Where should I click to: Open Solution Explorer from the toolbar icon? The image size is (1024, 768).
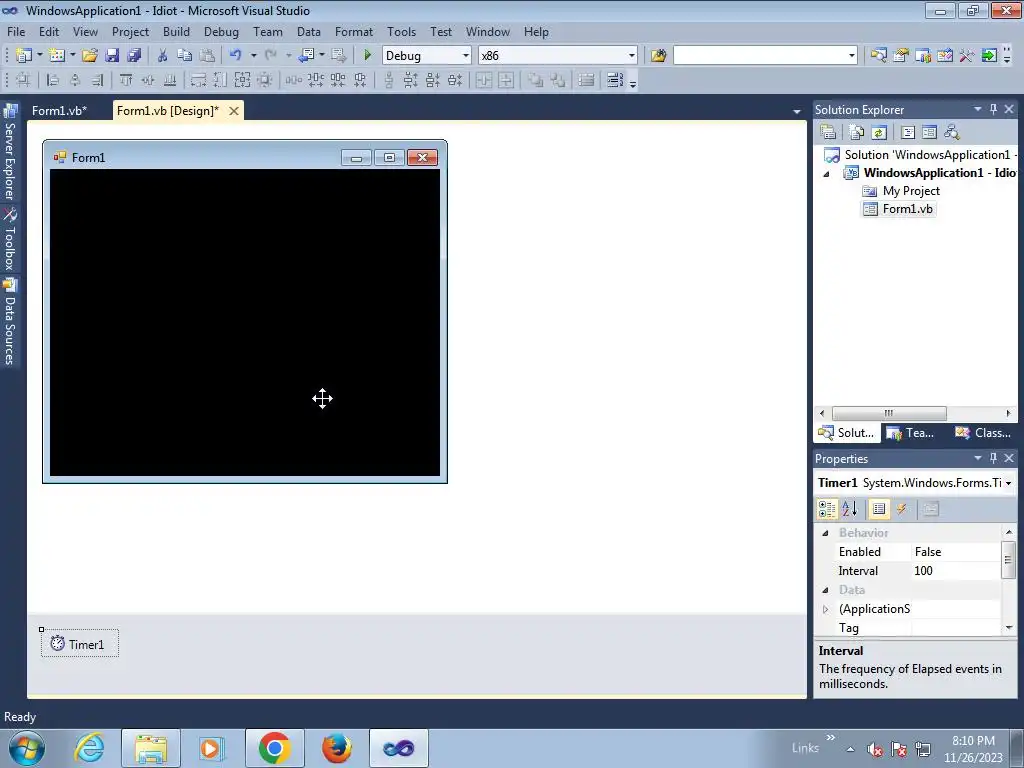click(x=878, y=56)
